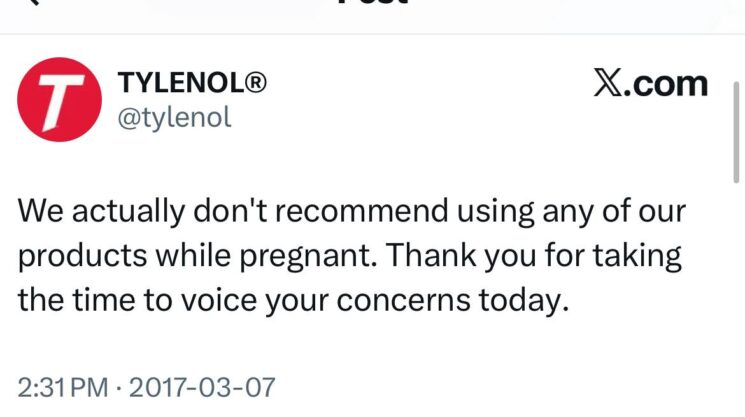This screenshot has width=745, height=417.
Task: Click the 2:31 PM timestamp
Action: [61, 385]
